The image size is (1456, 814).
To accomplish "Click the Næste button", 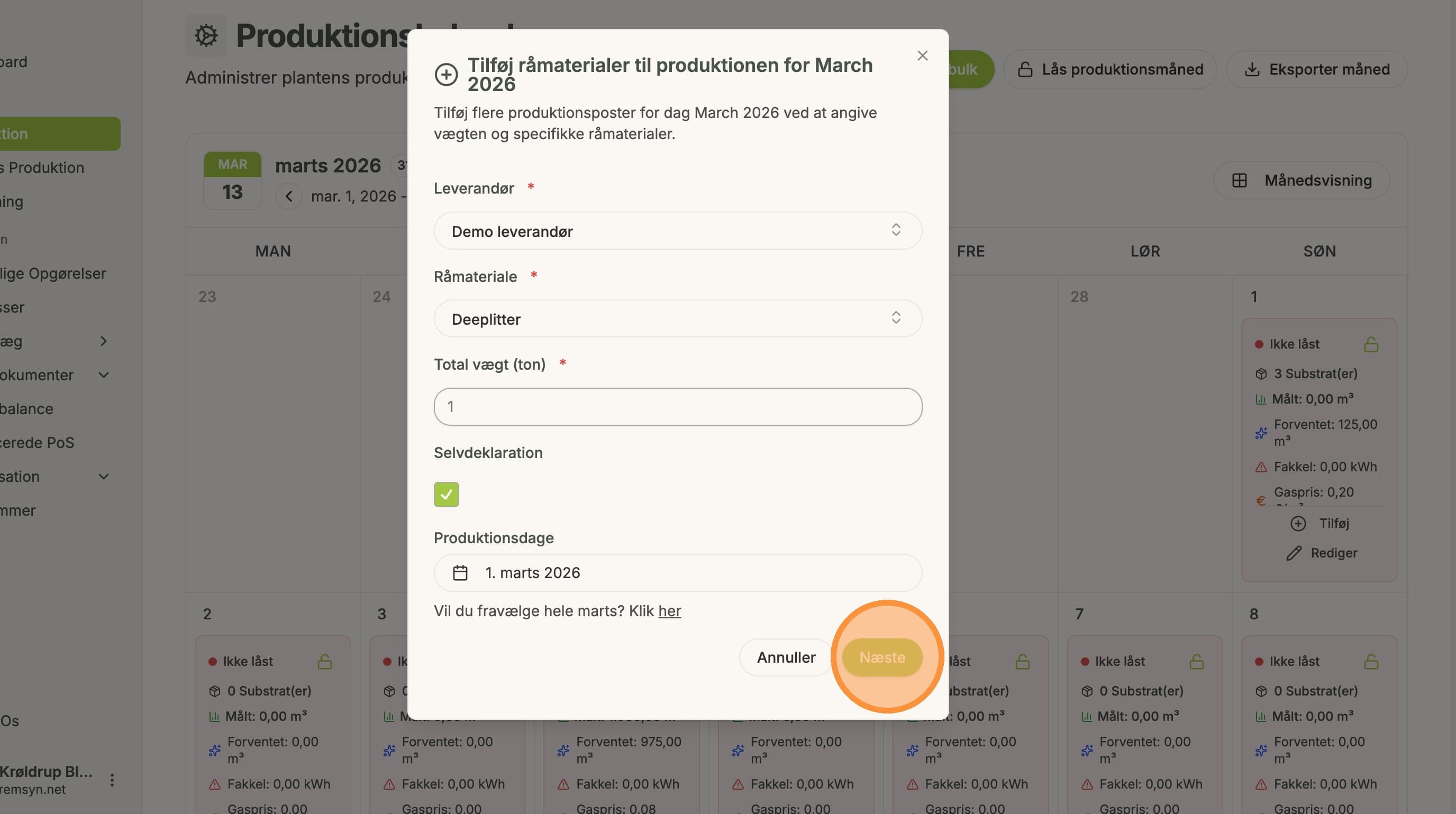I will [x=882, y=657].
